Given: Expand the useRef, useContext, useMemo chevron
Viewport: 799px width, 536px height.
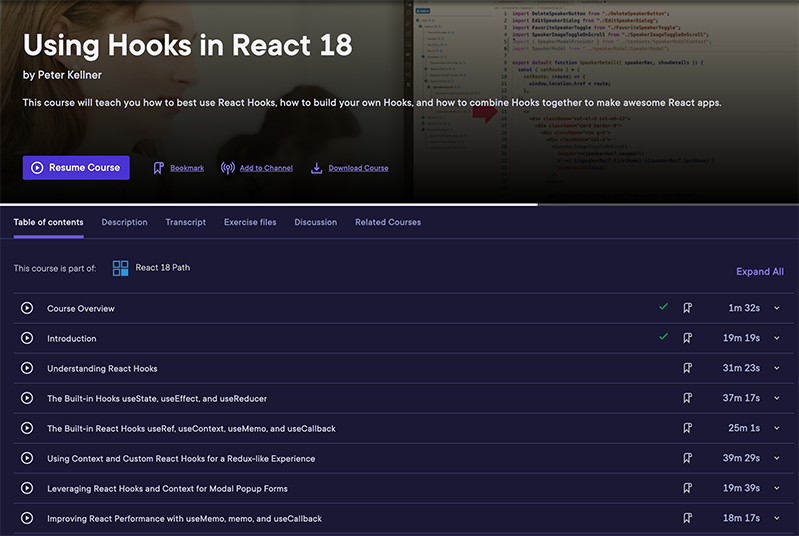Looking at the screenshot, I should click(777, 428).
